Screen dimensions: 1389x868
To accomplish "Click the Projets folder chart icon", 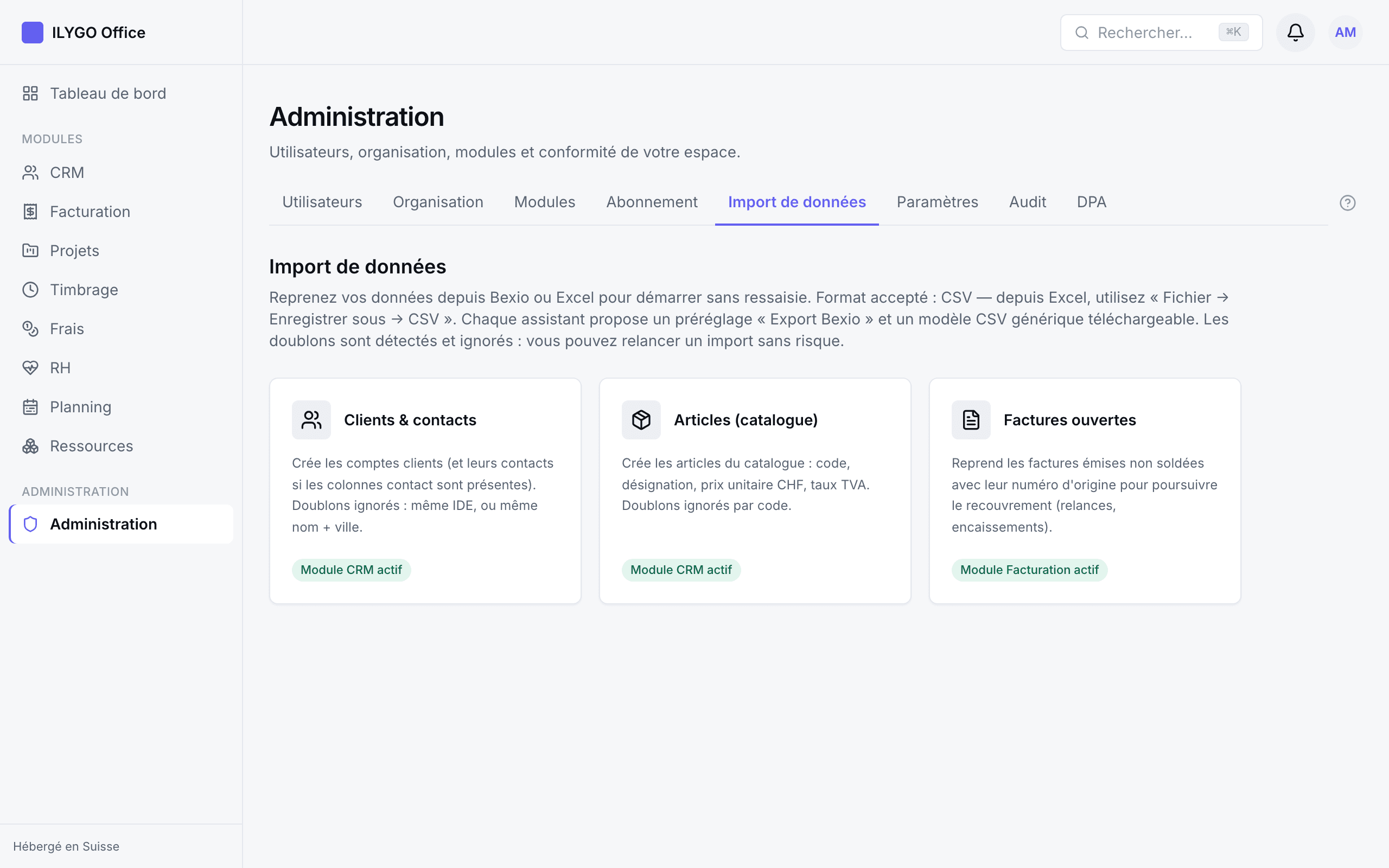I will pos(30,250).
